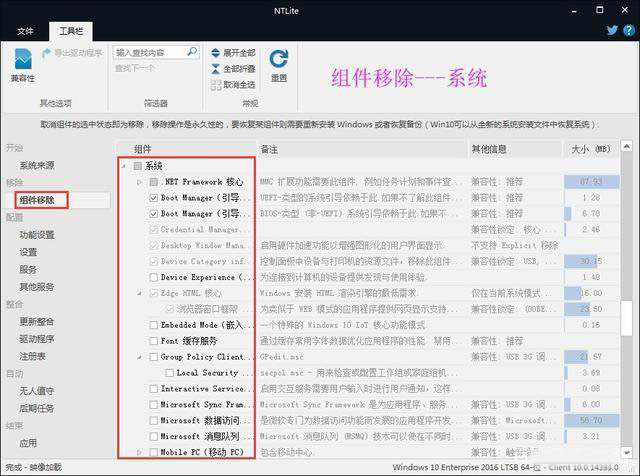Expand the .NET Framework 核心 node
The image size is (640, 476).
coord(139,182)
